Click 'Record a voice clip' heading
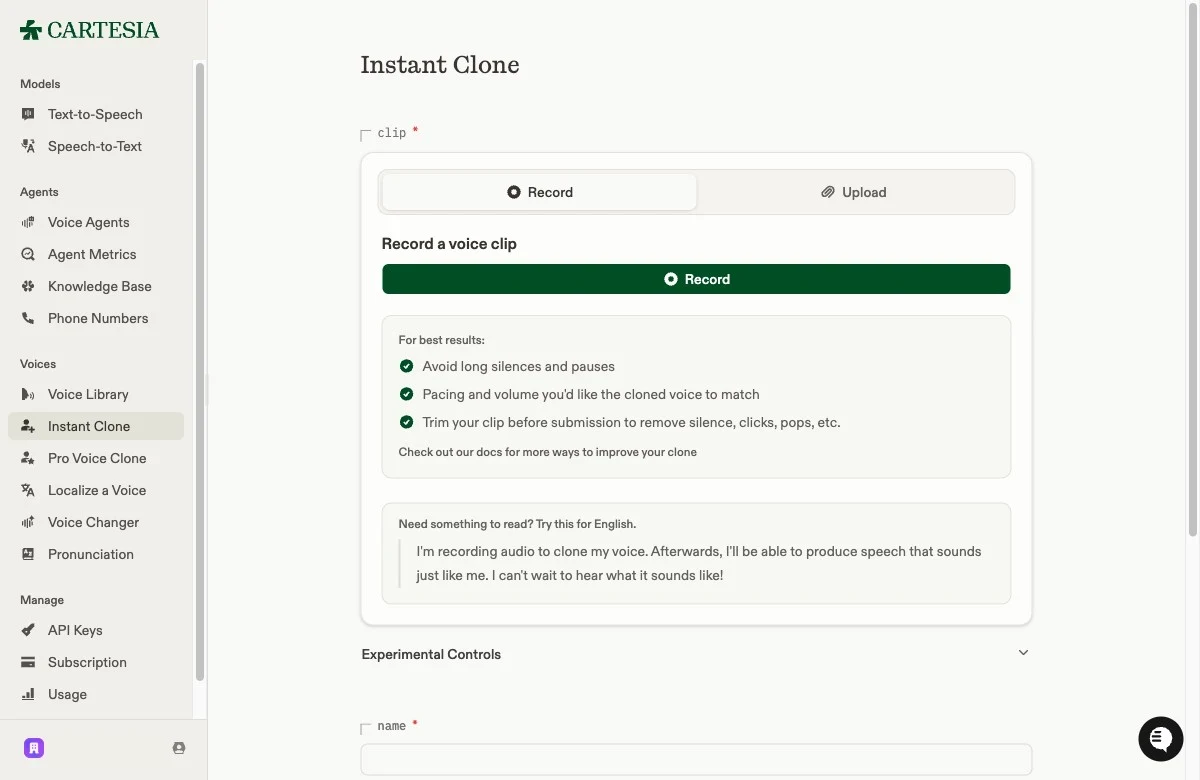This screenshot has height=780, width=1200. (x=449, y=244)
